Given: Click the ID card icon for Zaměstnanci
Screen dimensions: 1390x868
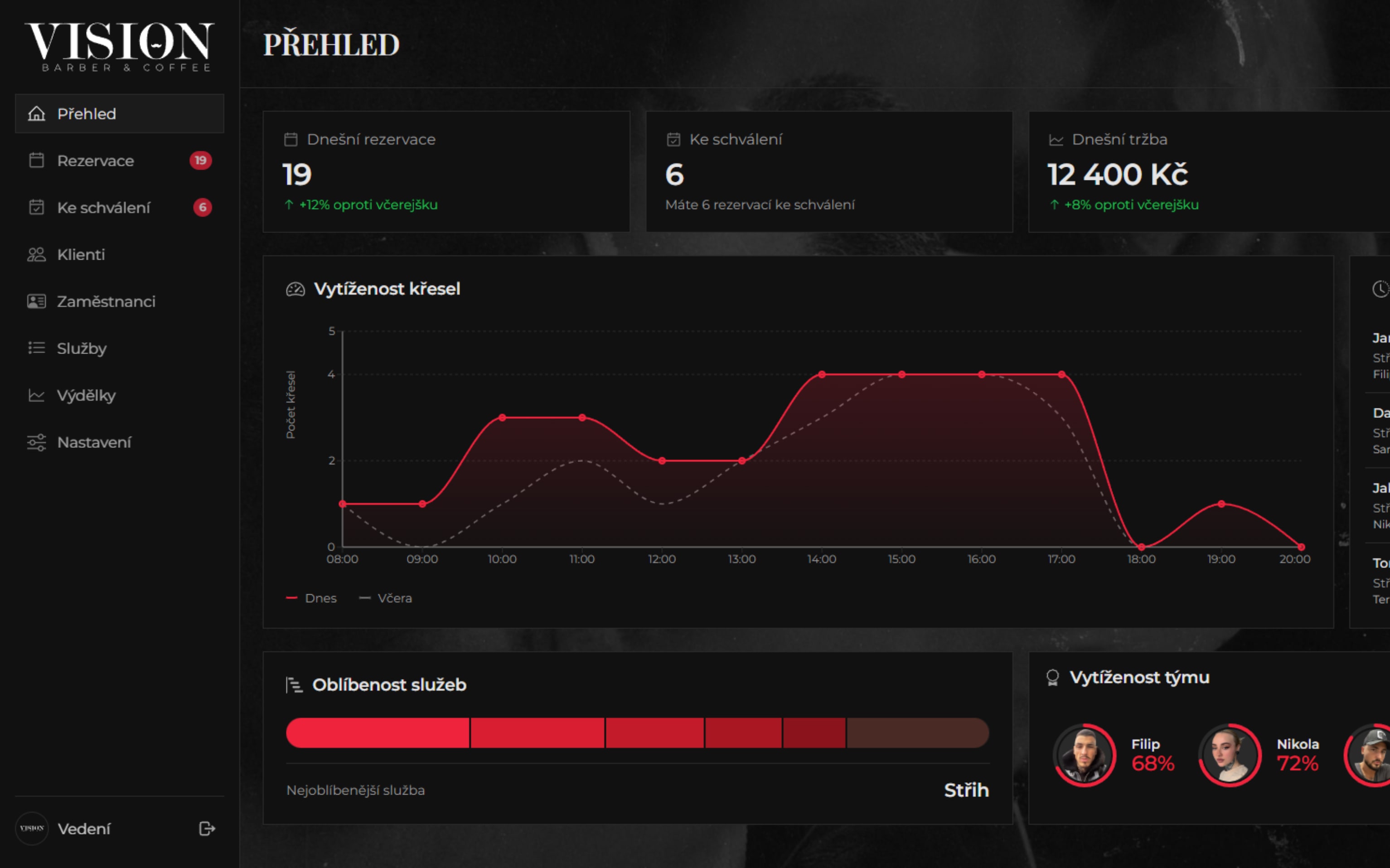Looking at the screenshot, I should [37, 301].
